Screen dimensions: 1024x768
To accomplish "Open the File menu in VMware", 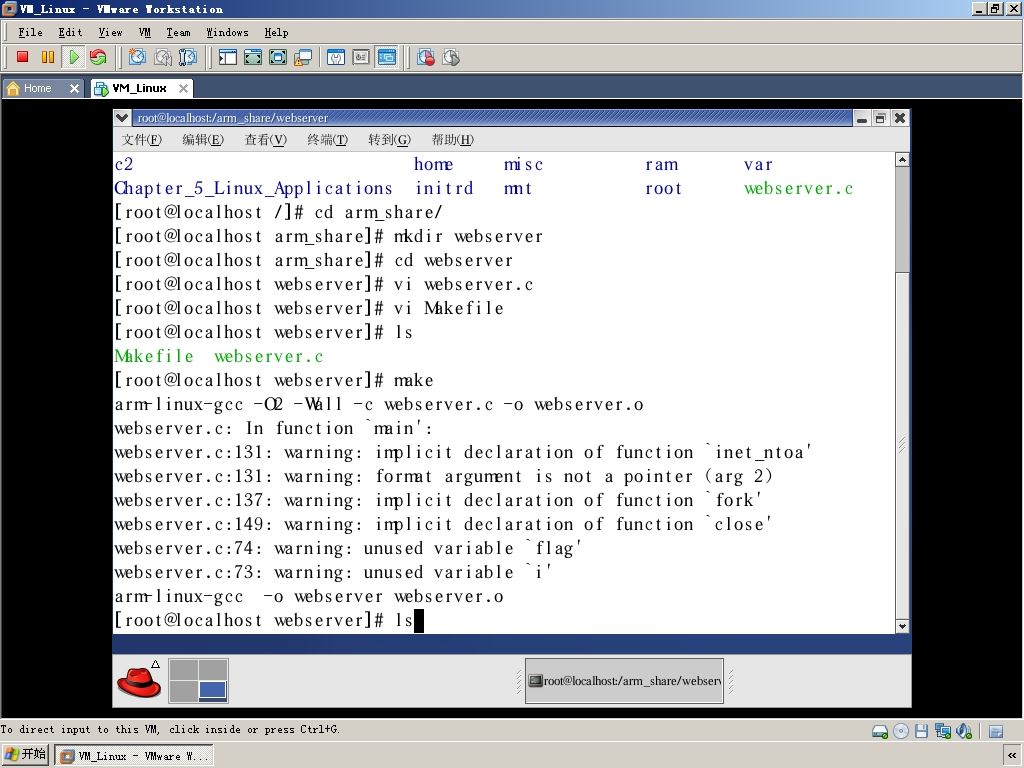I will tap(30, 32).
